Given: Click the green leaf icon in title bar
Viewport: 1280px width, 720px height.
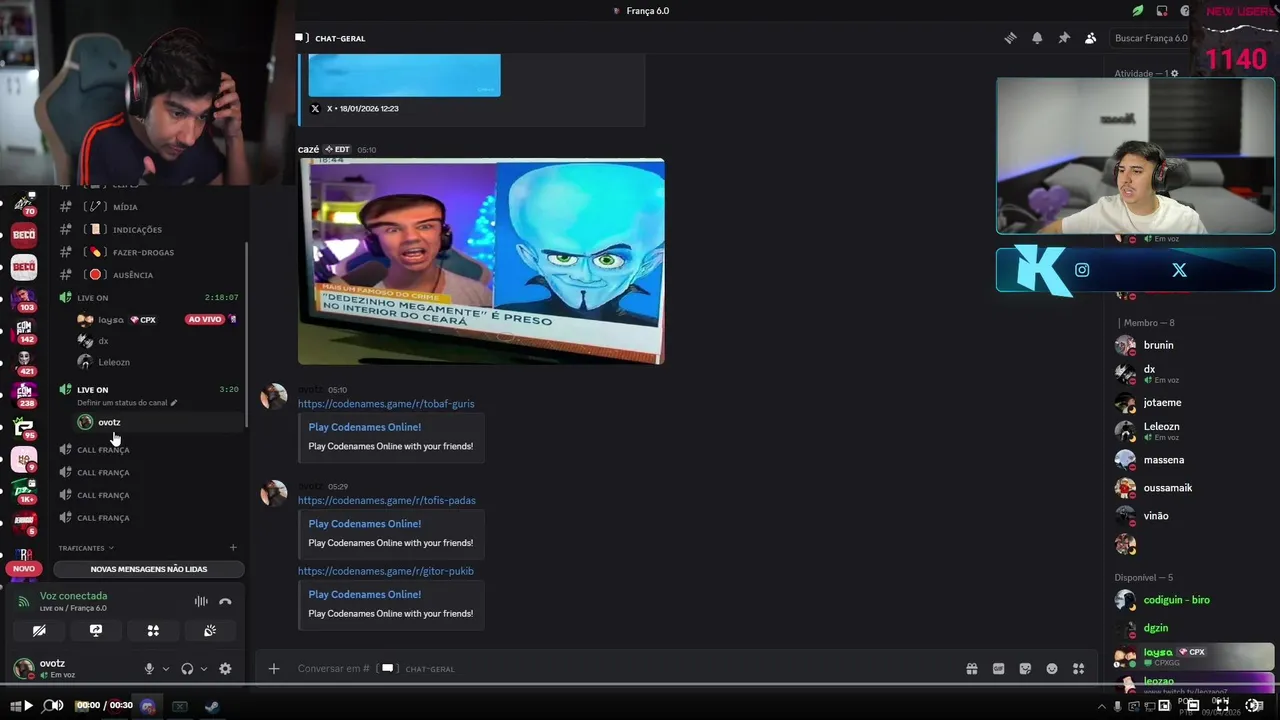Looking at the screenshot, I should point(1138,11).
